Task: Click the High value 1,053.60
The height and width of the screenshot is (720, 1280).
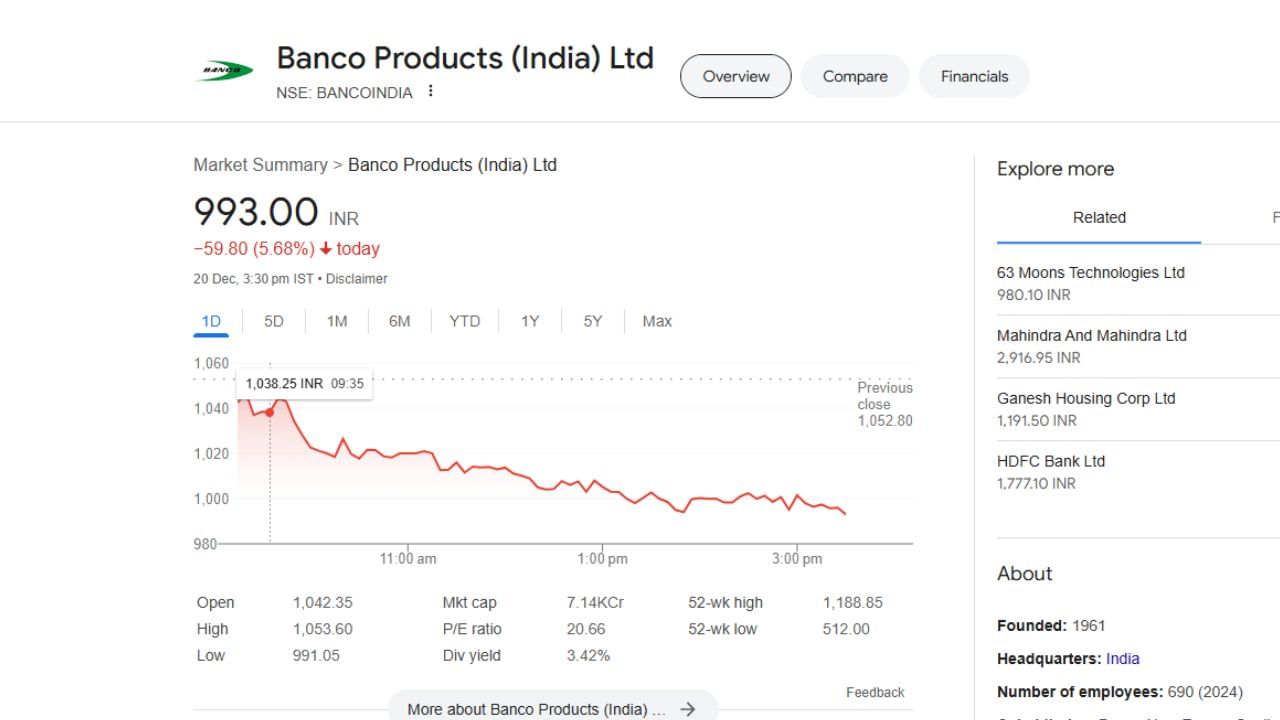Action: pos(322,629)
